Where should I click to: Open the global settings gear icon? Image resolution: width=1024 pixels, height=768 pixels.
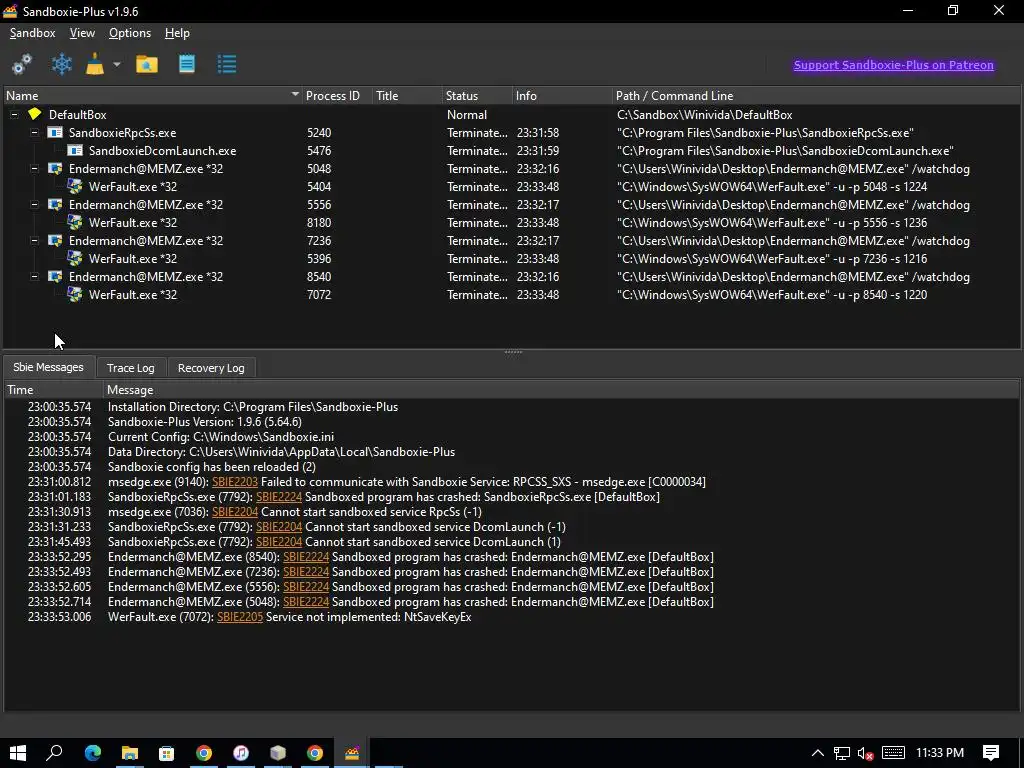coord(22,64)
